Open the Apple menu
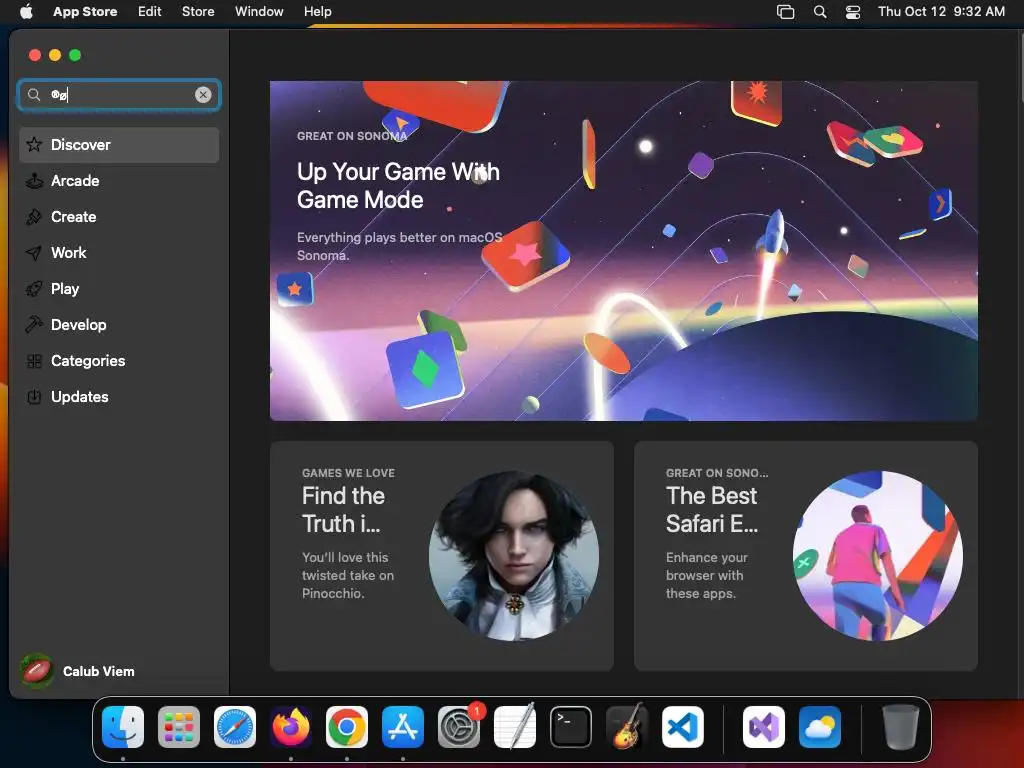This screenshot has height=768, width=1024. (x=26, y=11)
